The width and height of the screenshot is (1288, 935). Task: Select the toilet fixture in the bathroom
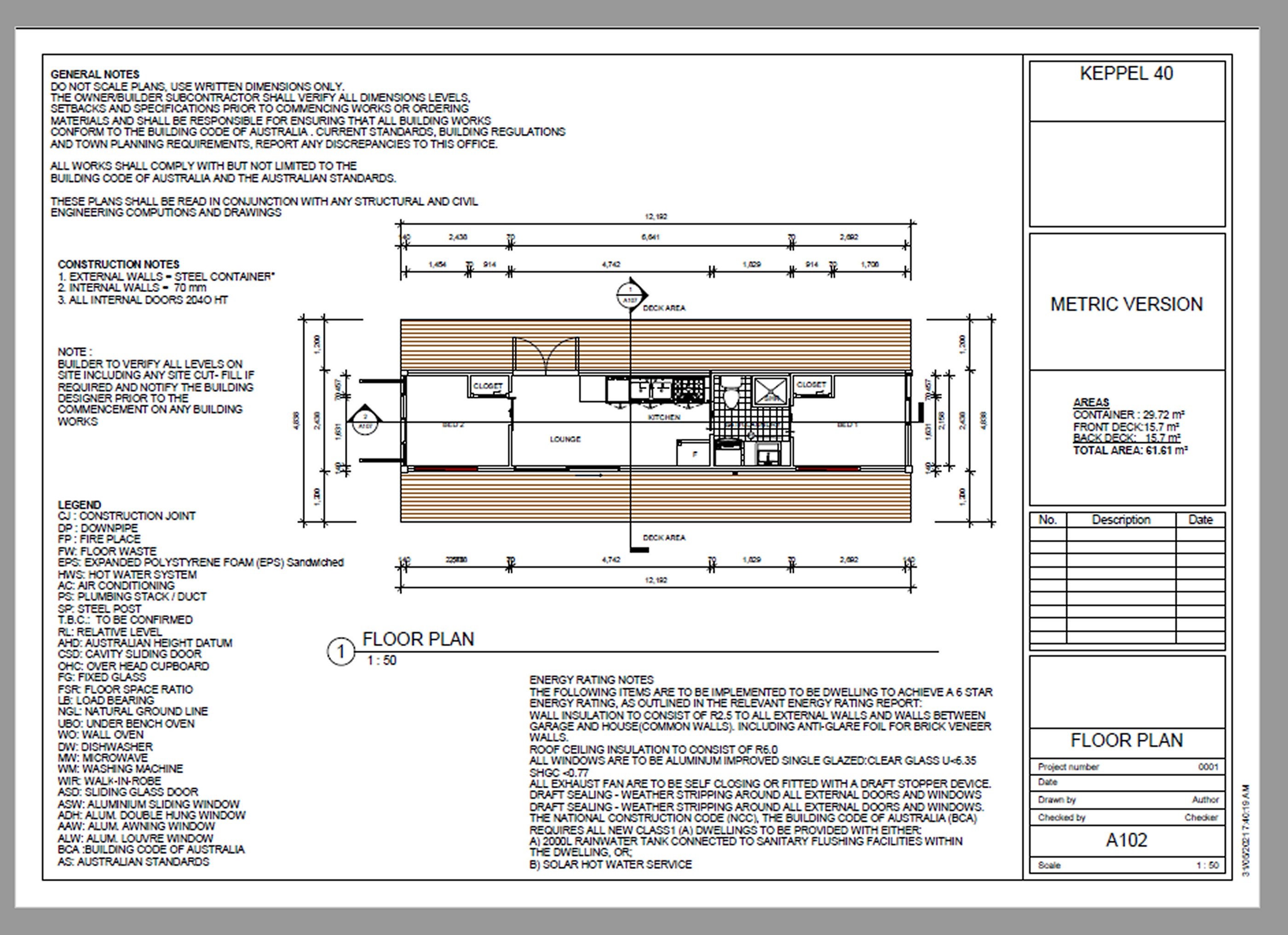731,392
